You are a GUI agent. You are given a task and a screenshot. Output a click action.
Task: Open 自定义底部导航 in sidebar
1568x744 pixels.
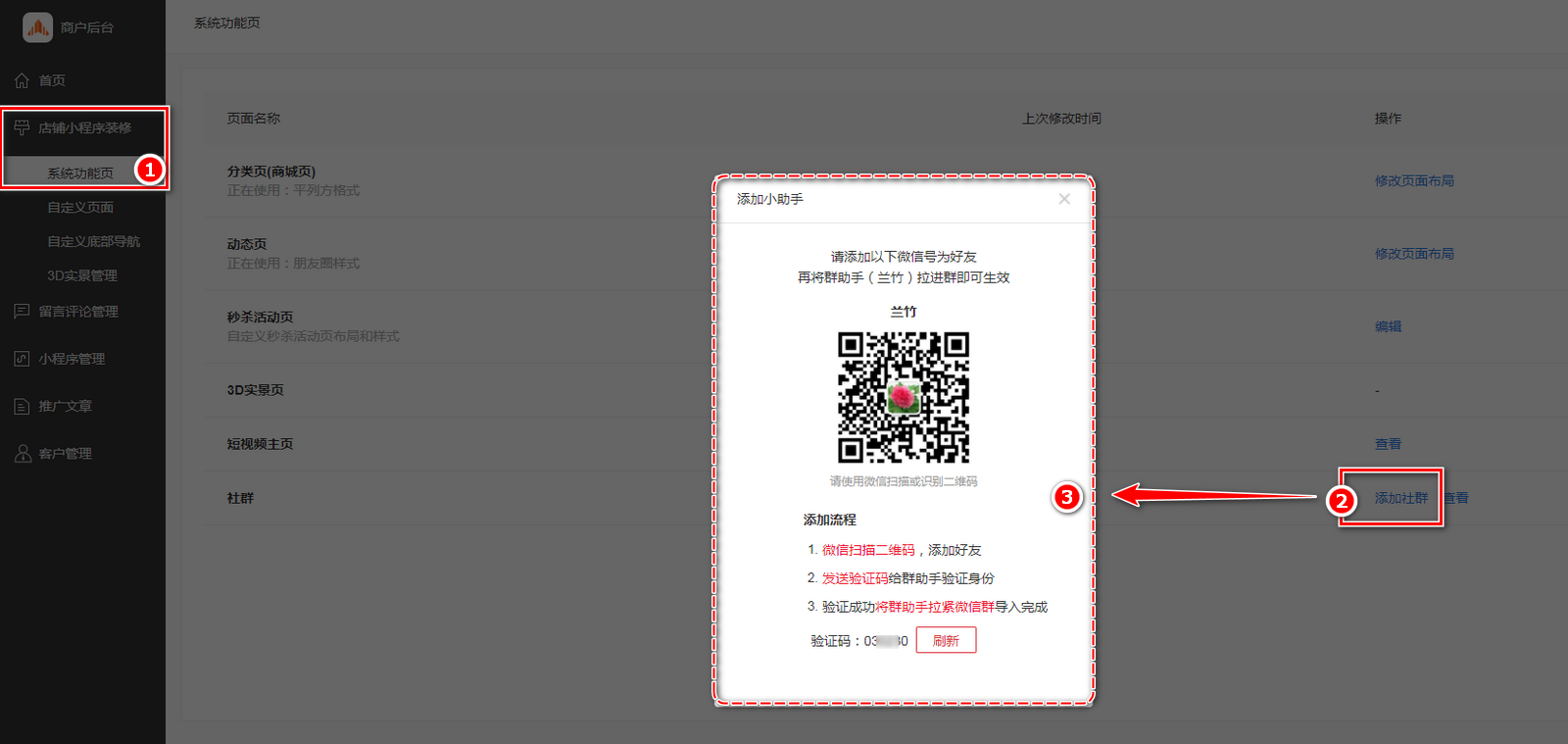(x=94, y=241)
